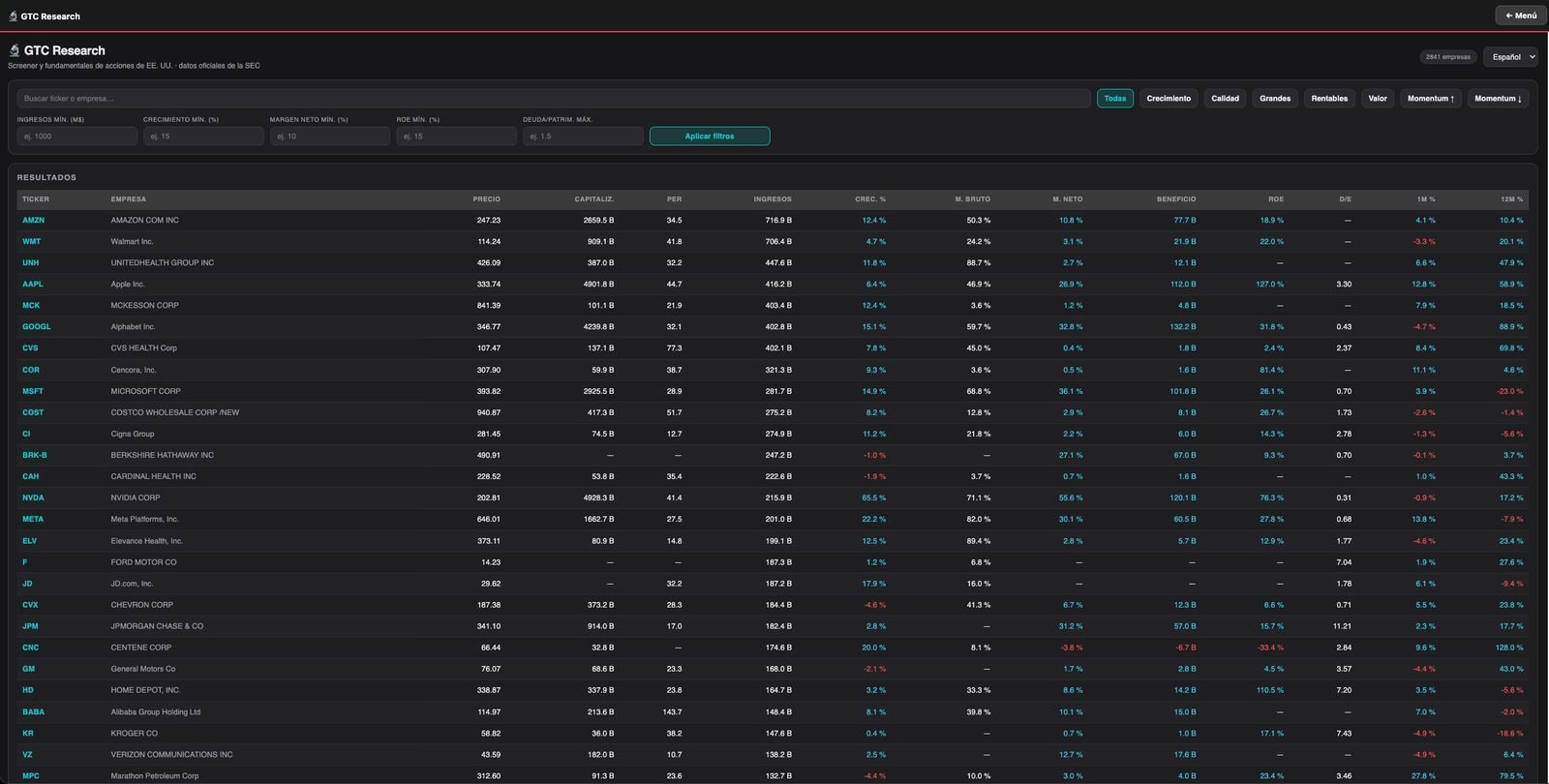This screenshot has width=1549, height=784.
Task: Sort by Momentum up arrow preset
Action: pos(1431,99)
